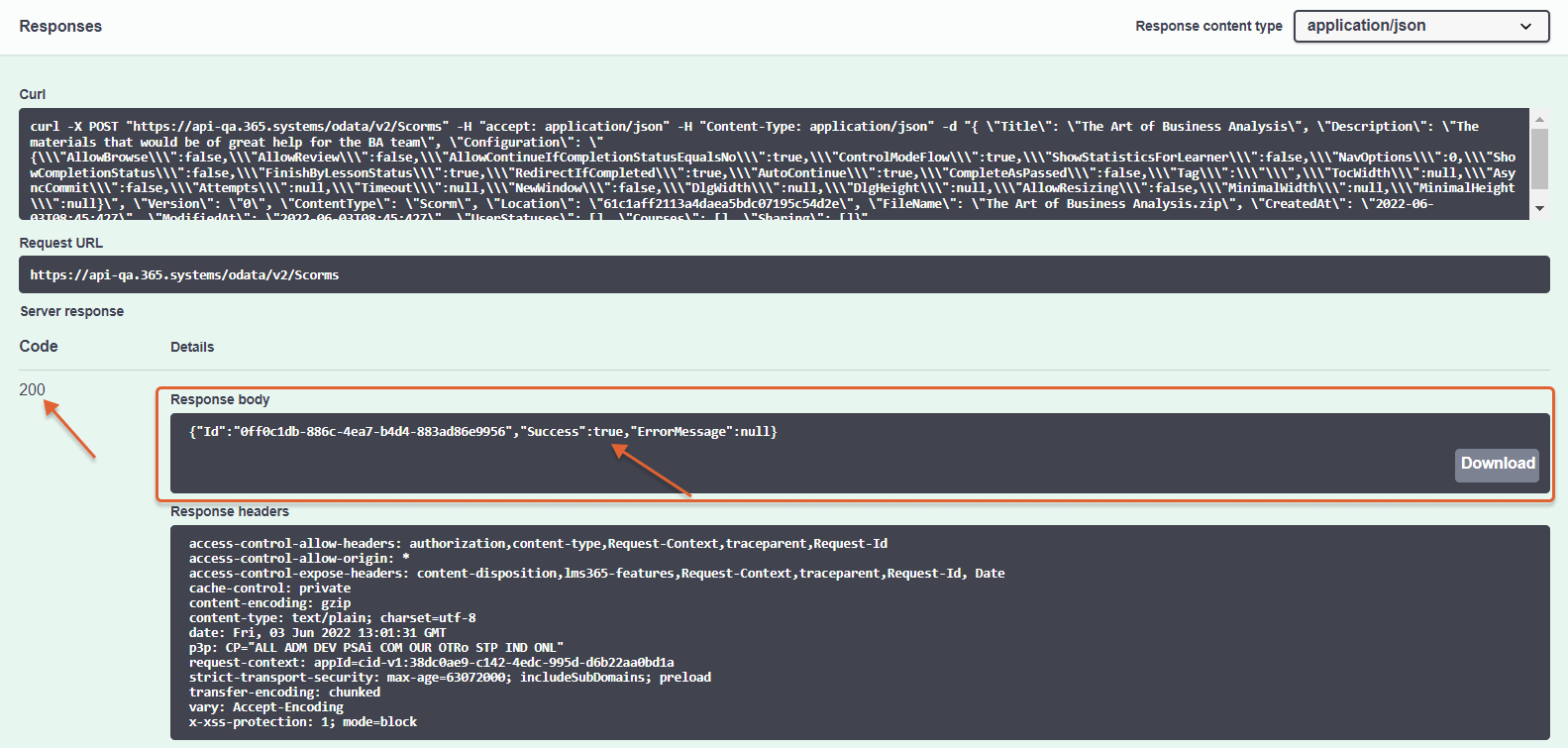Open the application/json content type dropdown
Image resolution: width=1568 pixels, height=748 pixels.
tap(1420, 27)
